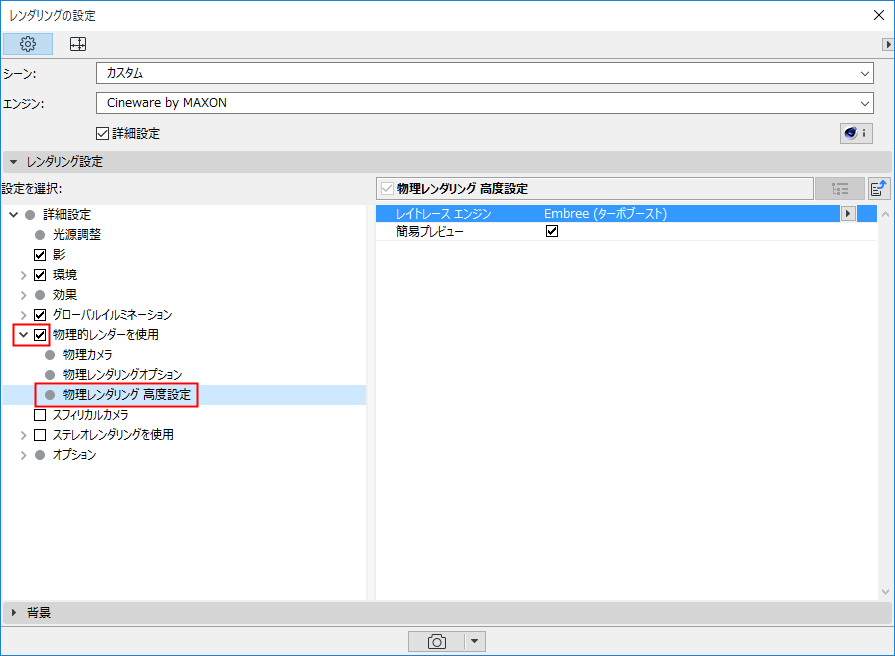The width and height of the screenshot is (895, 656).
Task: Click the スフィリカルカメラ label
Action: tap(90, 414)
